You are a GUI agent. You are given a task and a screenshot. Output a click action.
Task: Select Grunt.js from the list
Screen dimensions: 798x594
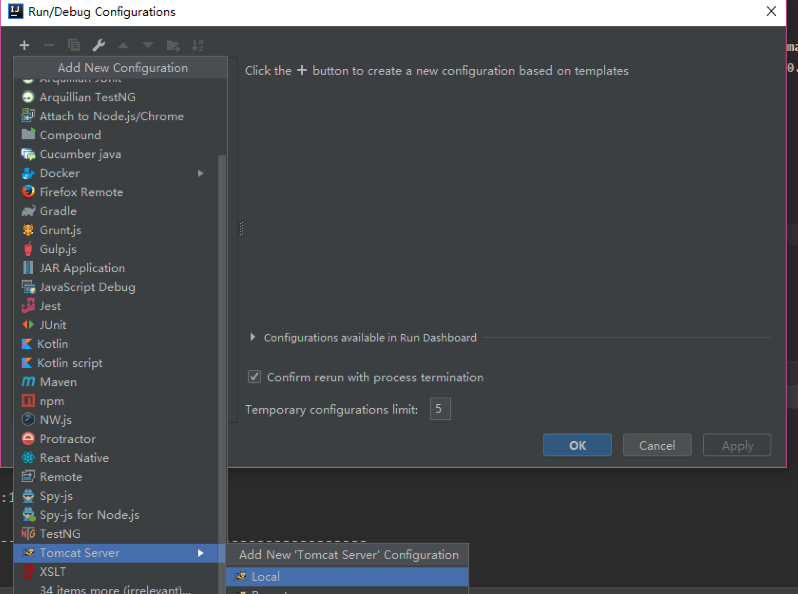tap(116, 230)
